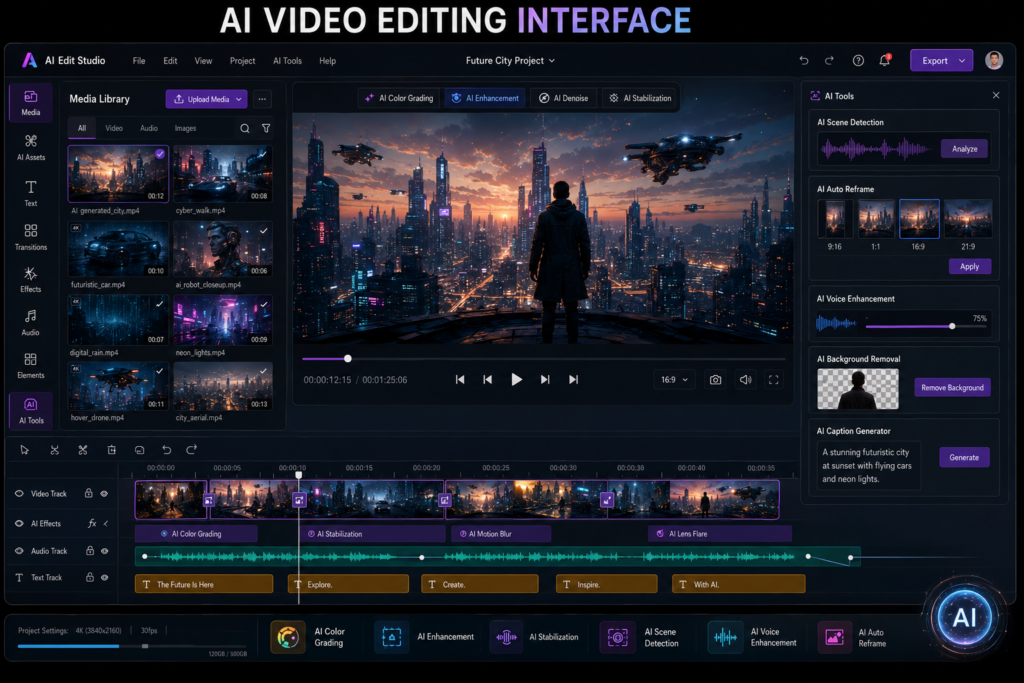Open the notifications bell
1024x683 pixels.
885,61
